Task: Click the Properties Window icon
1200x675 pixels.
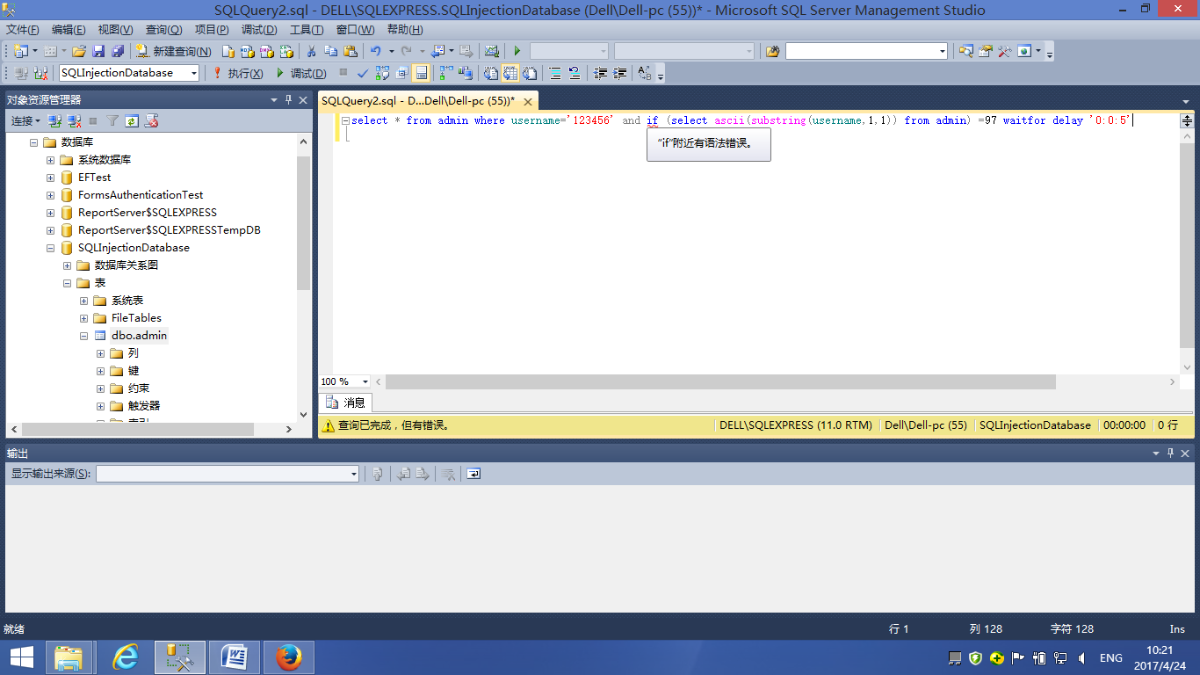Action: point(985,50)
